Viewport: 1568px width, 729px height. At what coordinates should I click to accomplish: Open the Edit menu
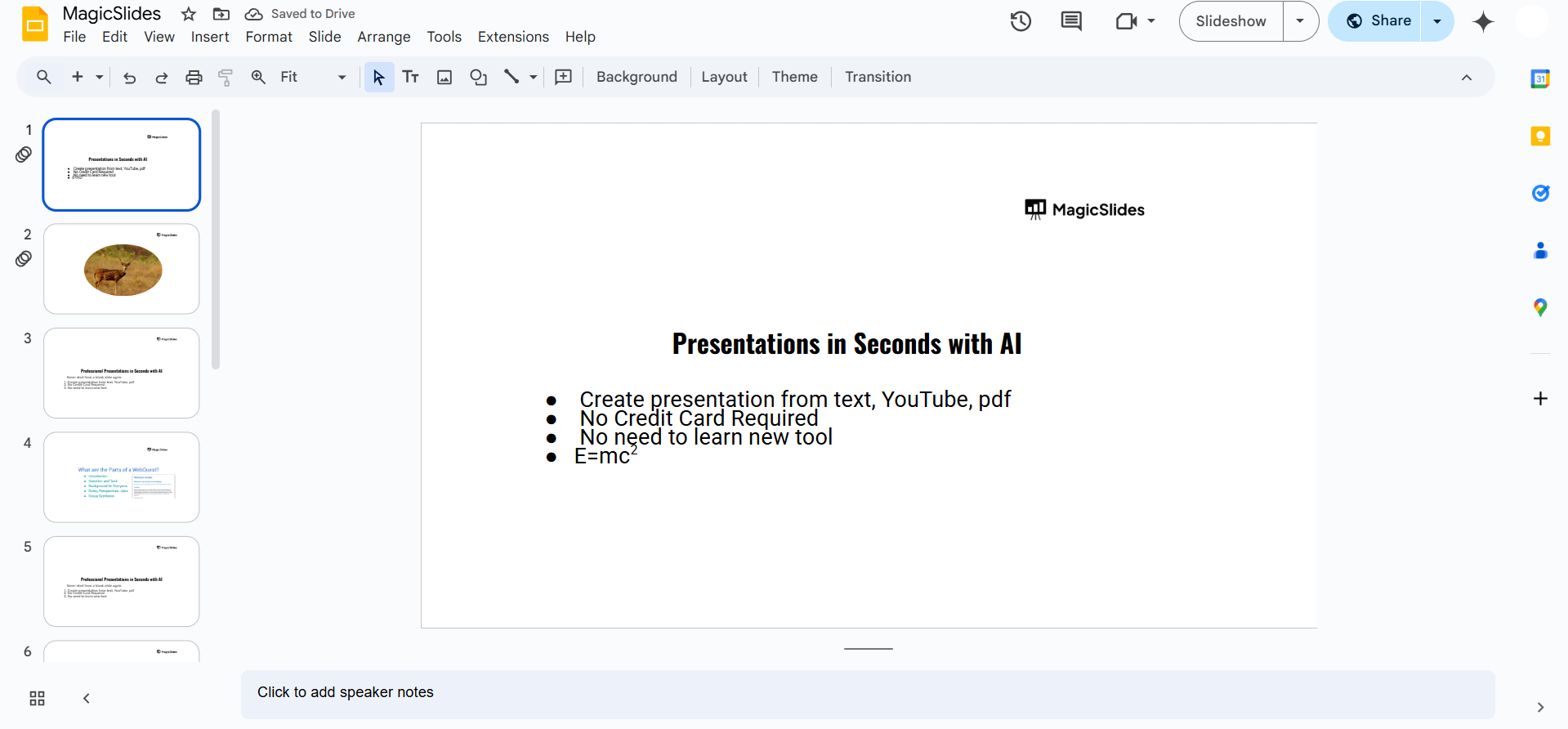tap(115, 37)
